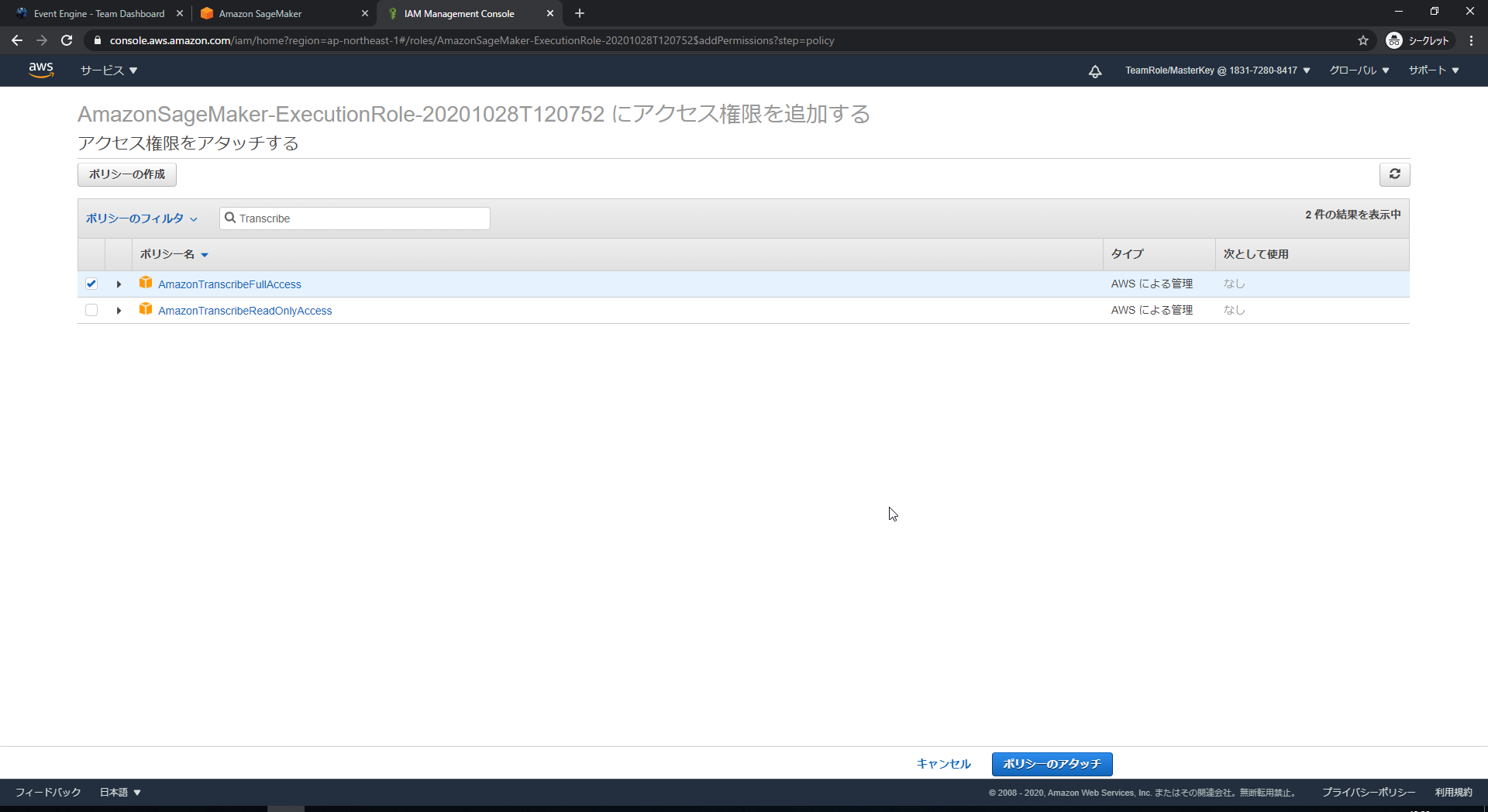Click the AWS による管理 cell for FullAccess row
Viewport: 1488px width, 812px height.
click(1152, 284)
